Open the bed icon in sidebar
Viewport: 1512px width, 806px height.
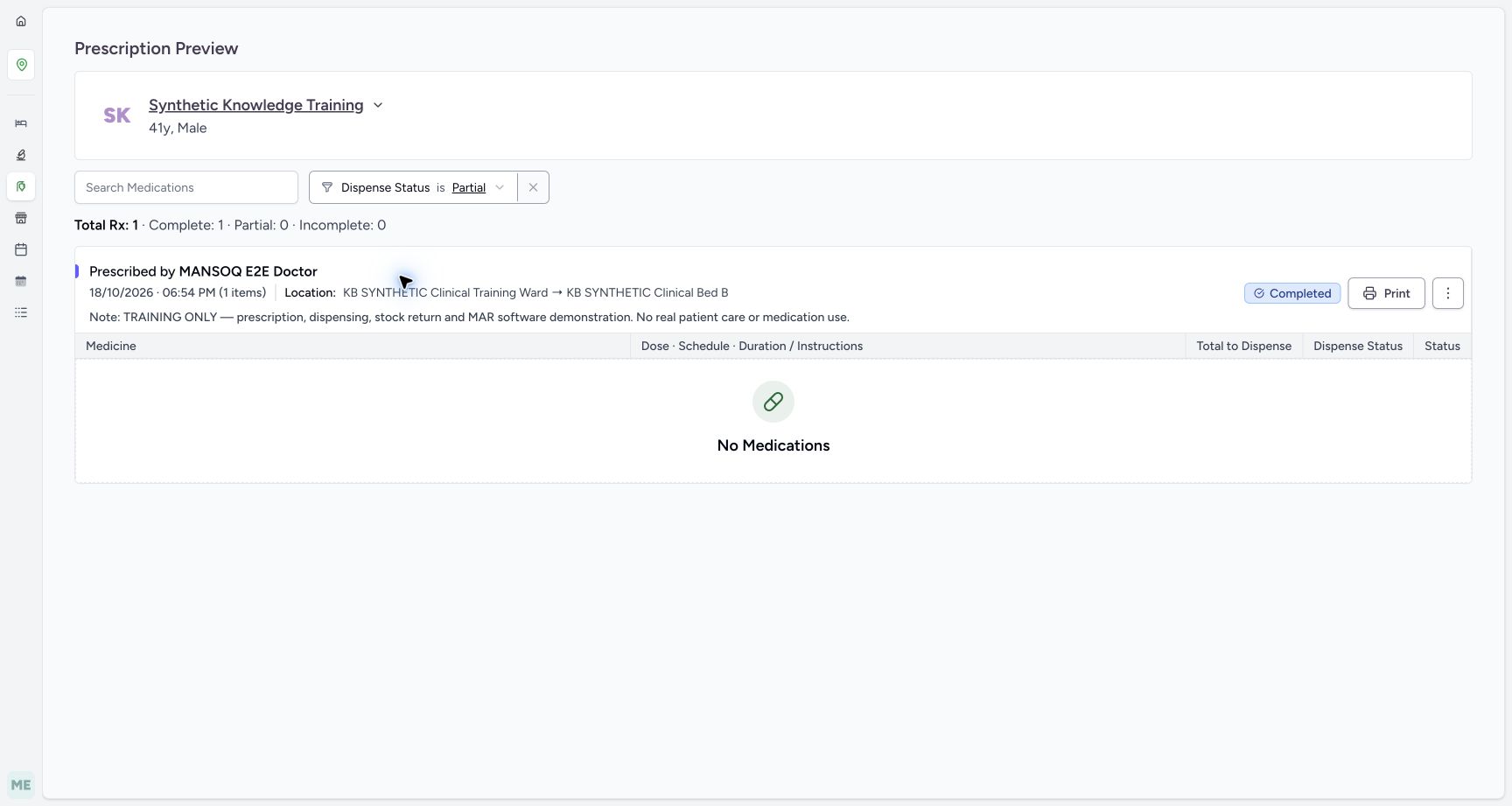click(21, 123)
